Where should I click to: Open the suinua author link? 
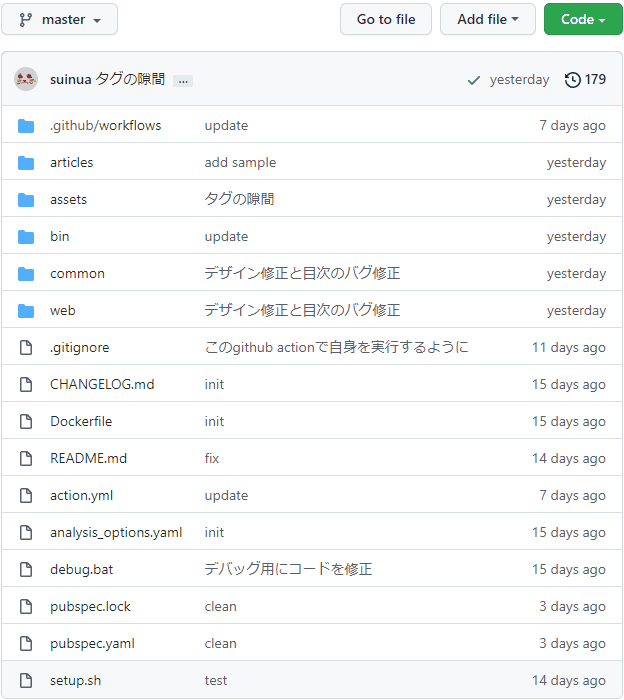[x=71, y=79]
